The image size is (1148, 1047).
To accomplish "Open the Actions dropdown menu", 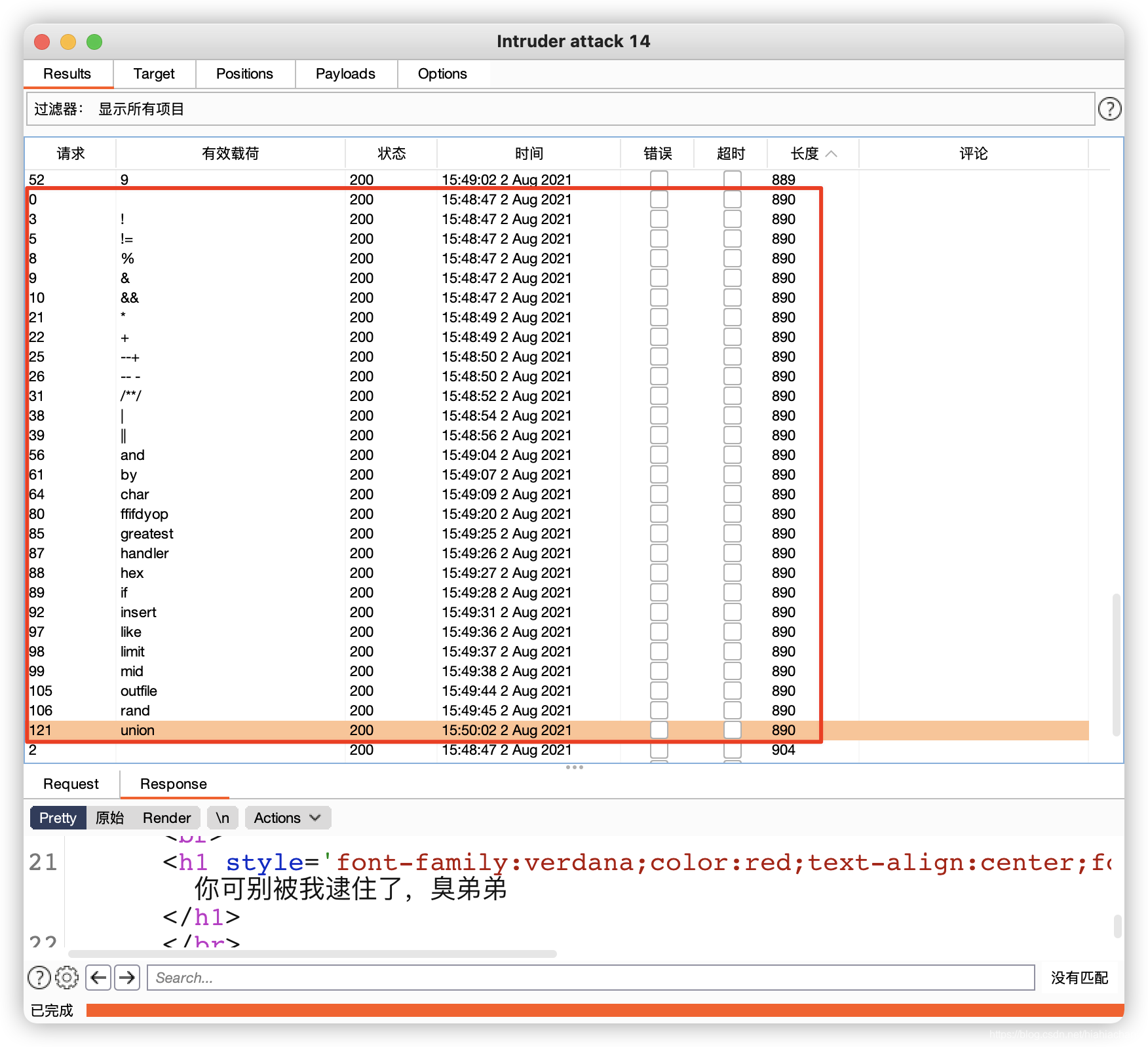I will point(288,818).
